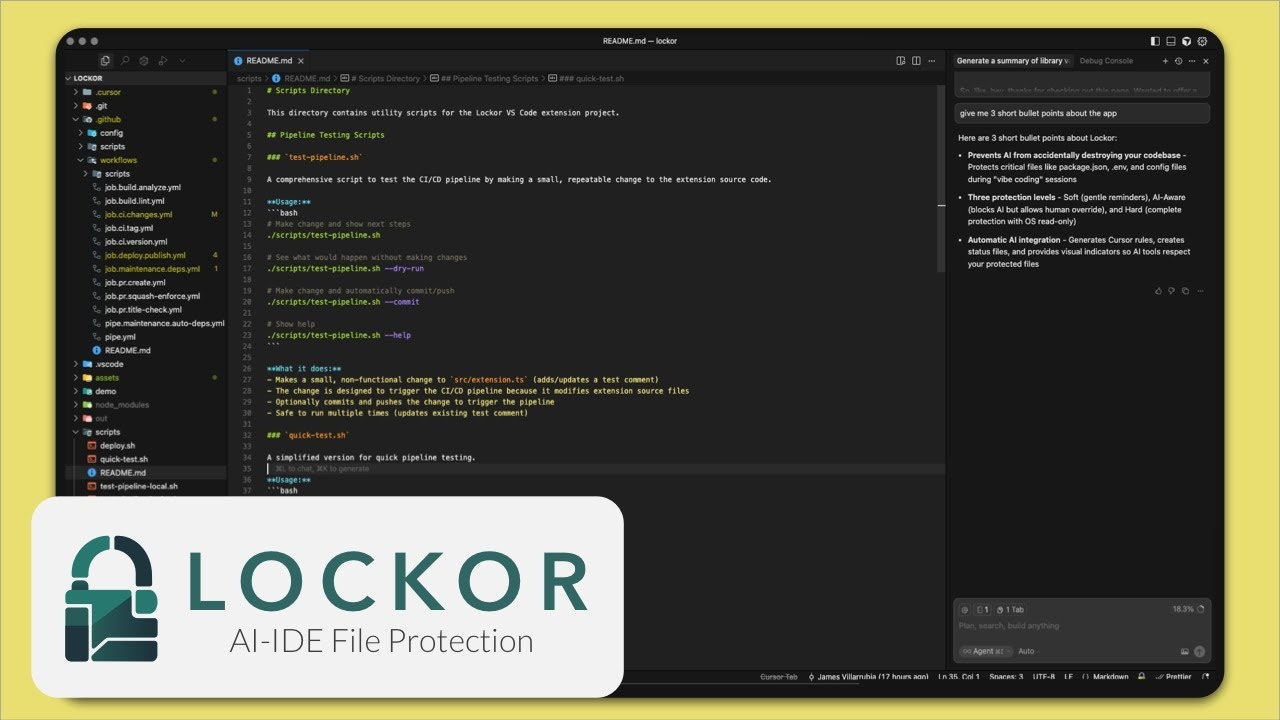Open the Auto model dropdown in the chat box
The height and width of the screenshot is (720, 1280).
(x=1026, y=651)
